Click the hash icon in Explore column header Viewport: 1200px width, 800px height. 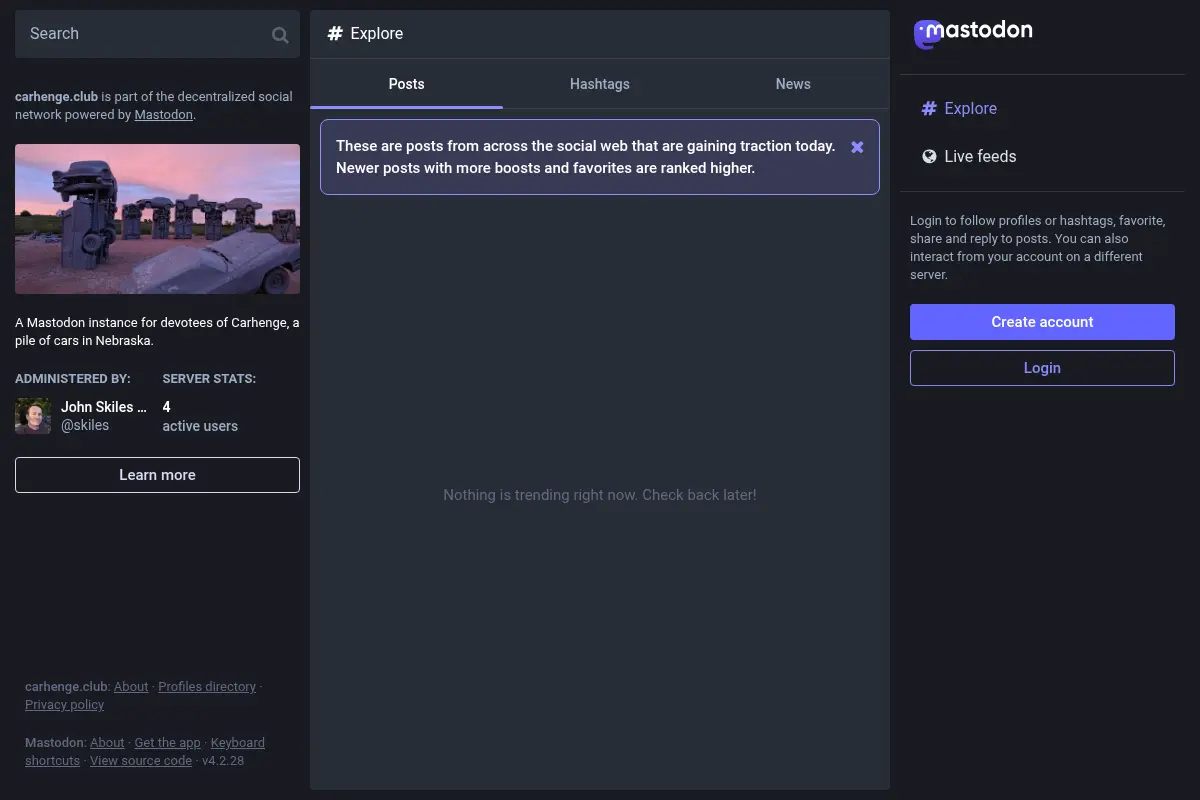(335, 34)
